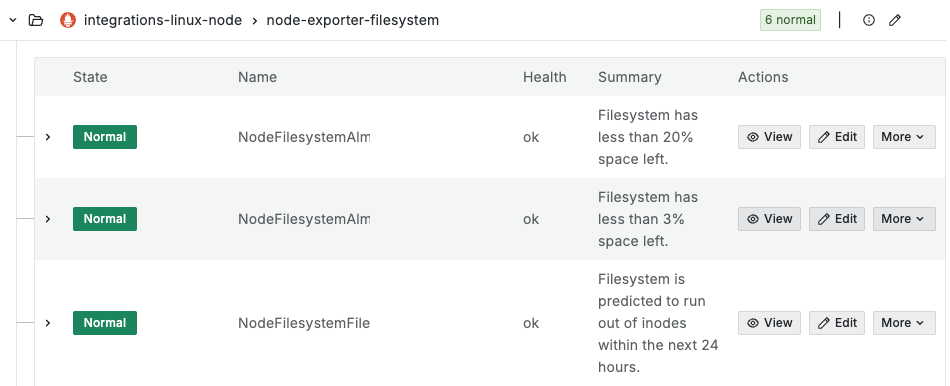950x386 pixels.
Task: Expand the 20% space left rule row
Action: (48, 137)
